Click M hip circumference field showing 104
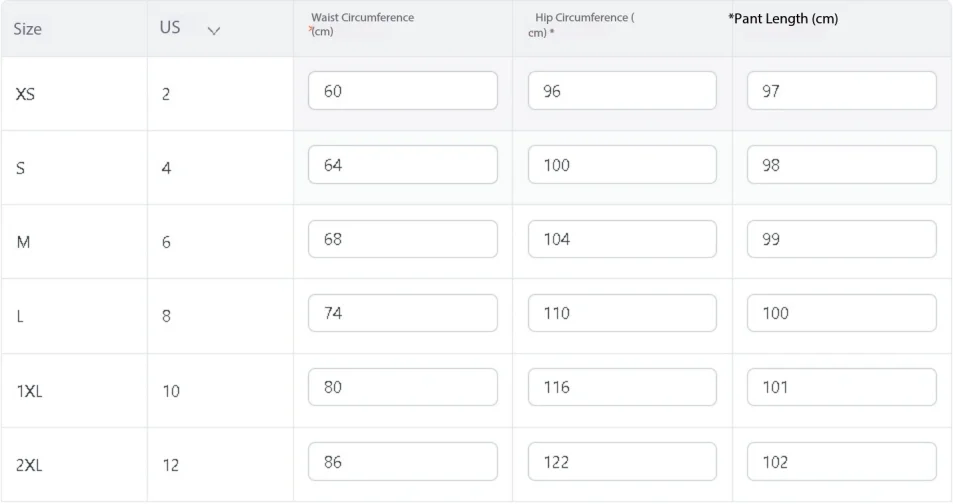Screen dimensions: 953x504 pos(622,239)
